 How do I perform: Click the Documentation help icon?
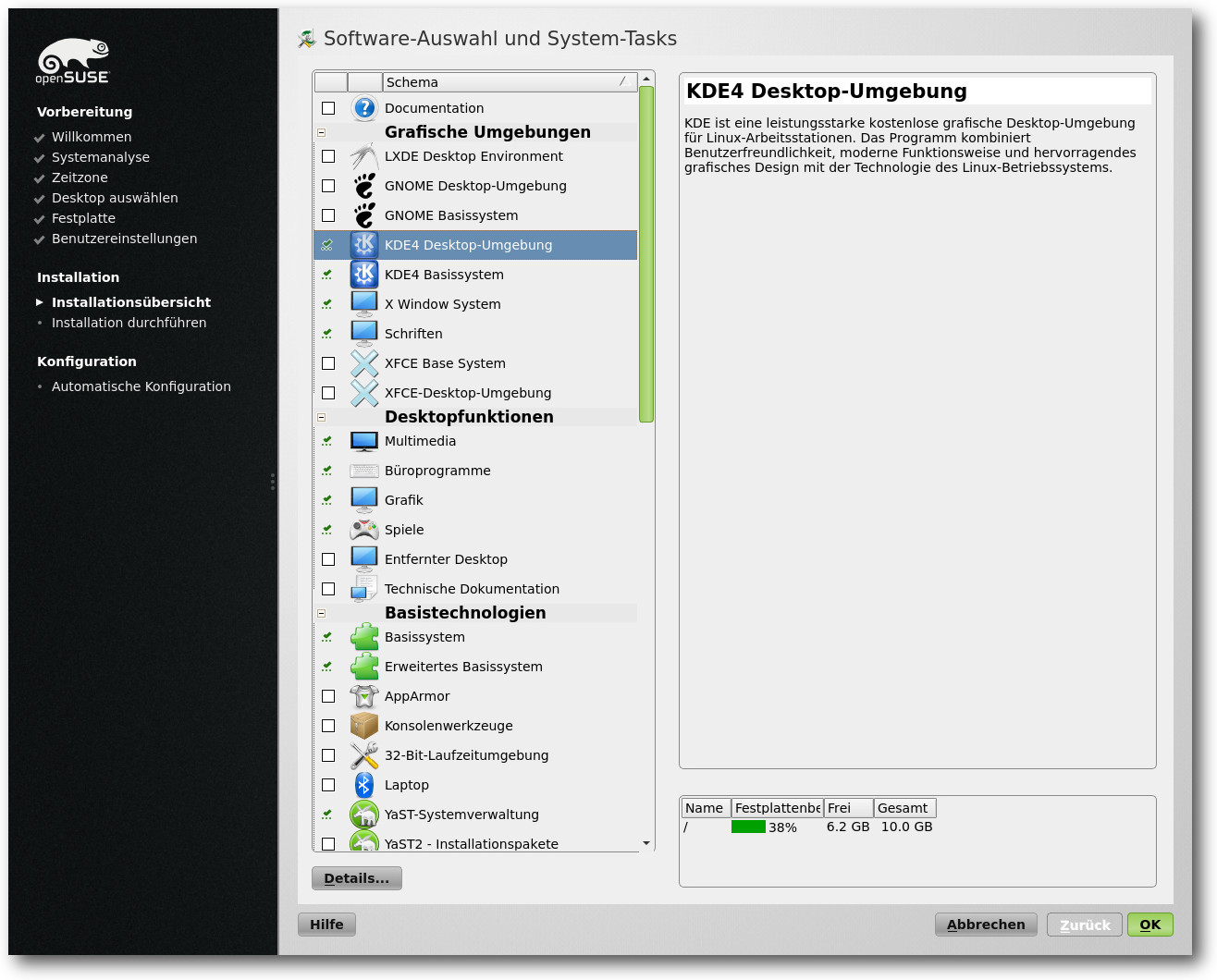point(364,108)
